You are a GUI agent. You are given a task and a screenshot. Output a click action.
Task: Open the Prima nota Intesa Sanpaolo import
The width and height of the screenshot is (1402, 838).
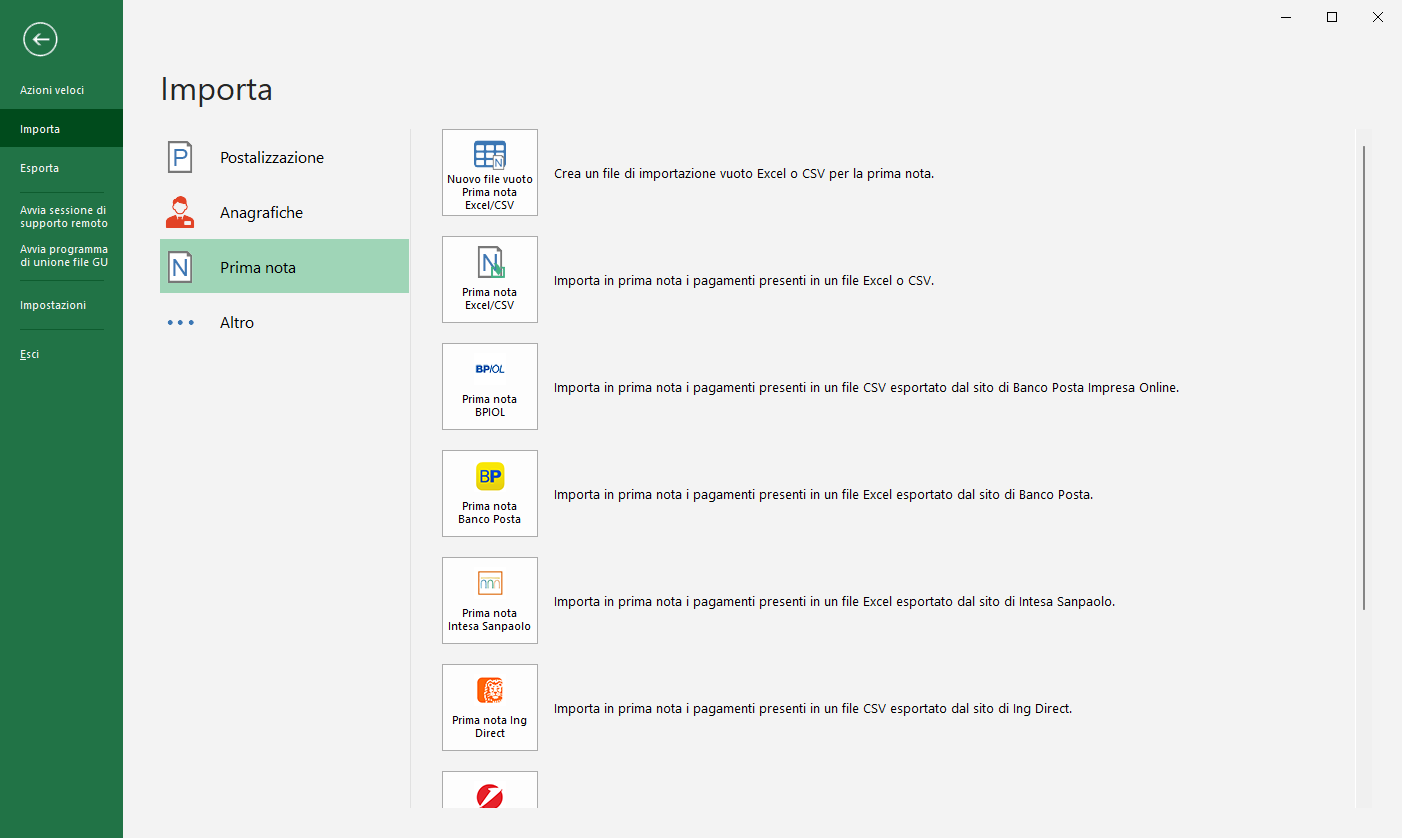tap(490, 600)
